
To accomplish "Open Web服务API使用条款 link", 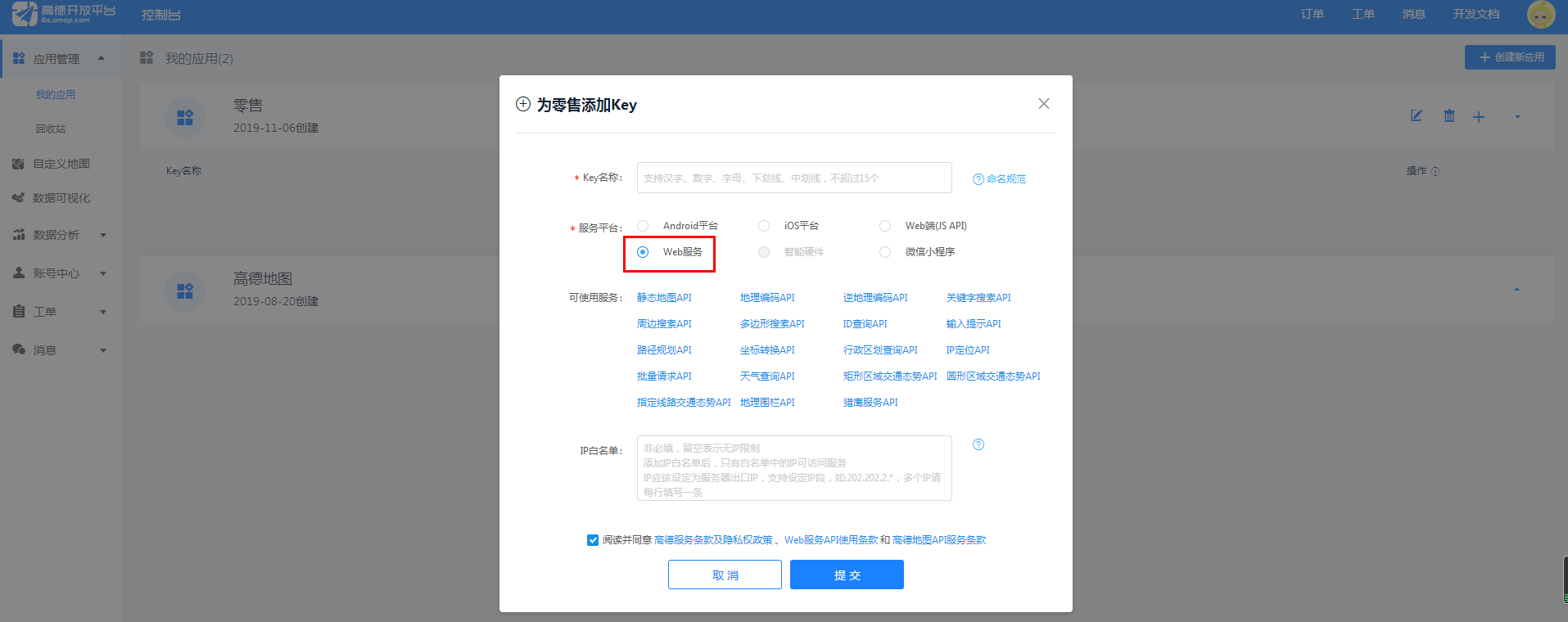I will coord(831,540).
